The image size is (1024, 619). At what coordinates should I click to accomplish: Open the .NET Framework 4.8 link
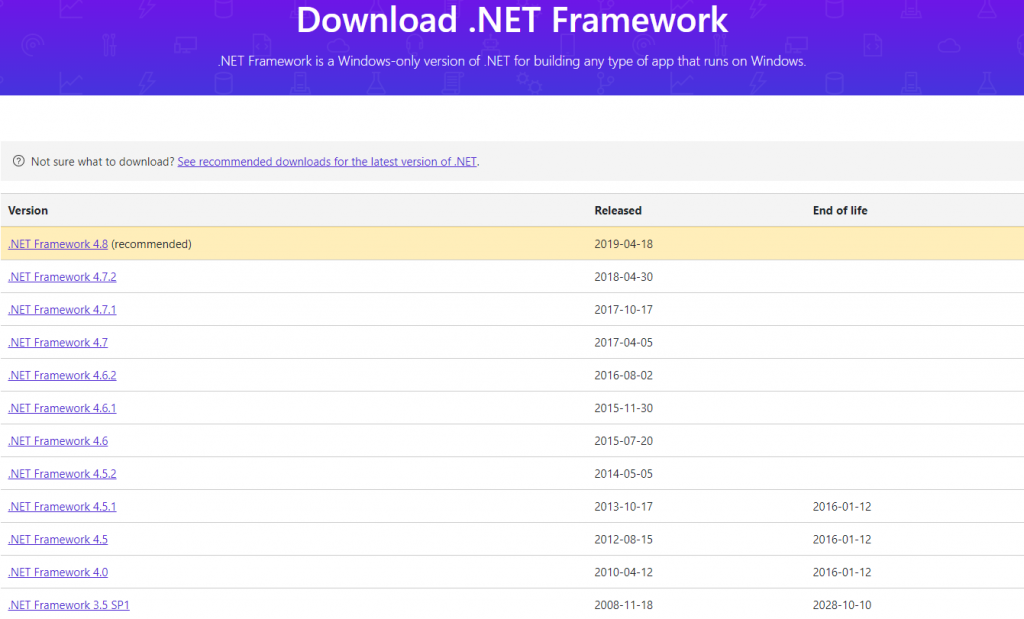pyautogui.click(x=57, y=244)
